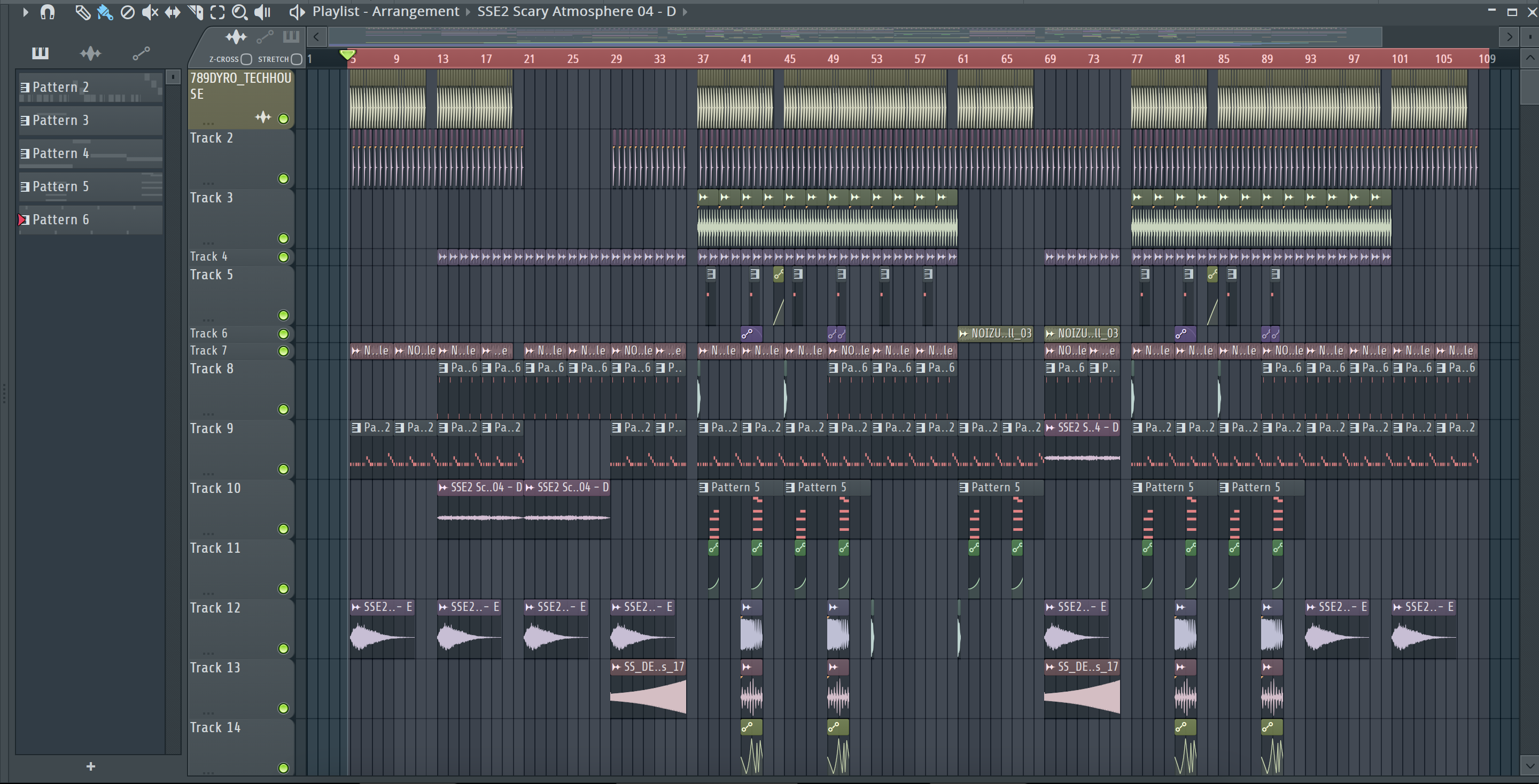Mute Track 7 with its green LED
Screen dimensions: 1539x784
click(284, 350)
